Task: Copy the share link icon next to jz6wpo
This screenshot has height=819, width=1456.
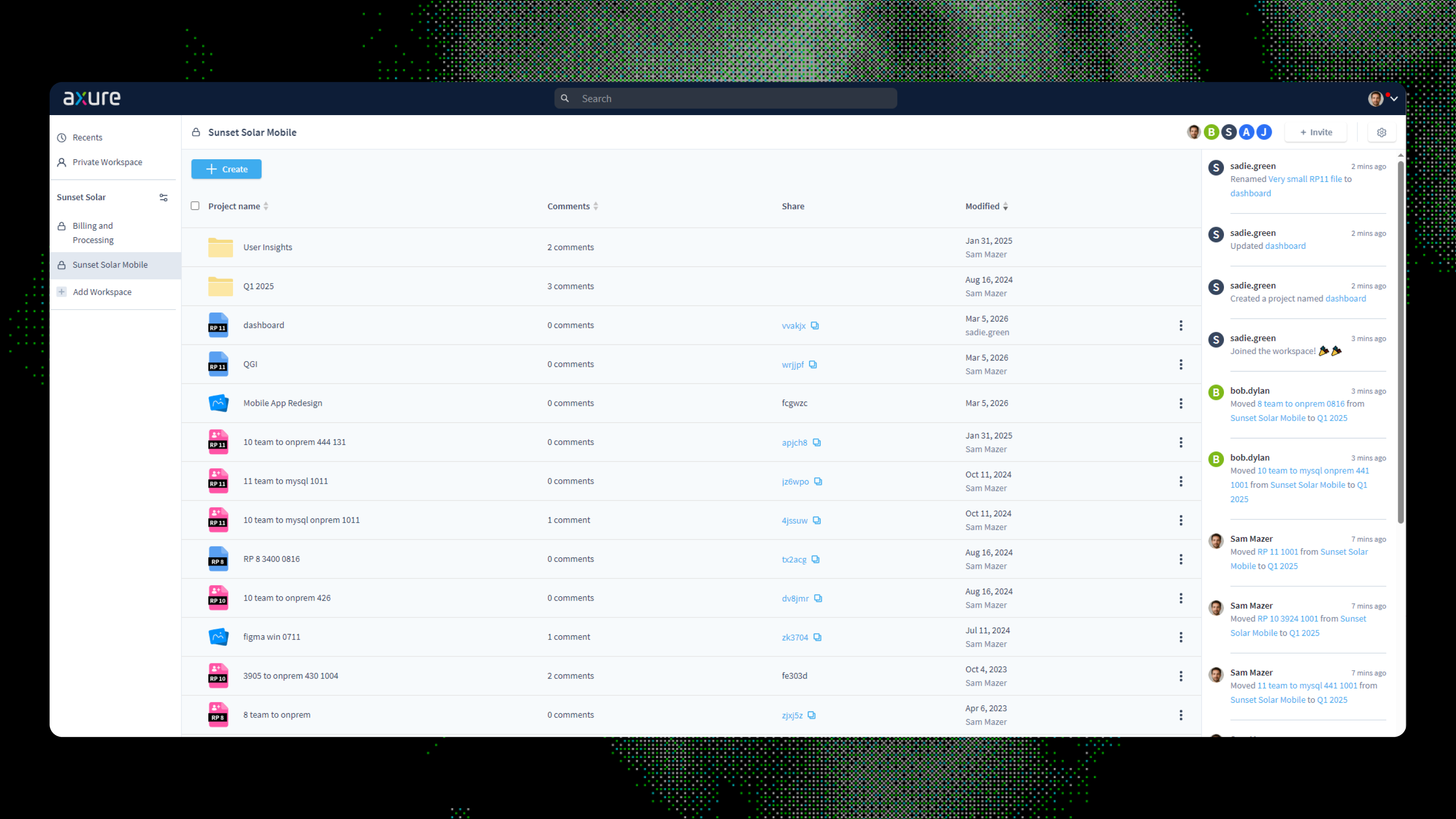Action: [x=818, y=481]
